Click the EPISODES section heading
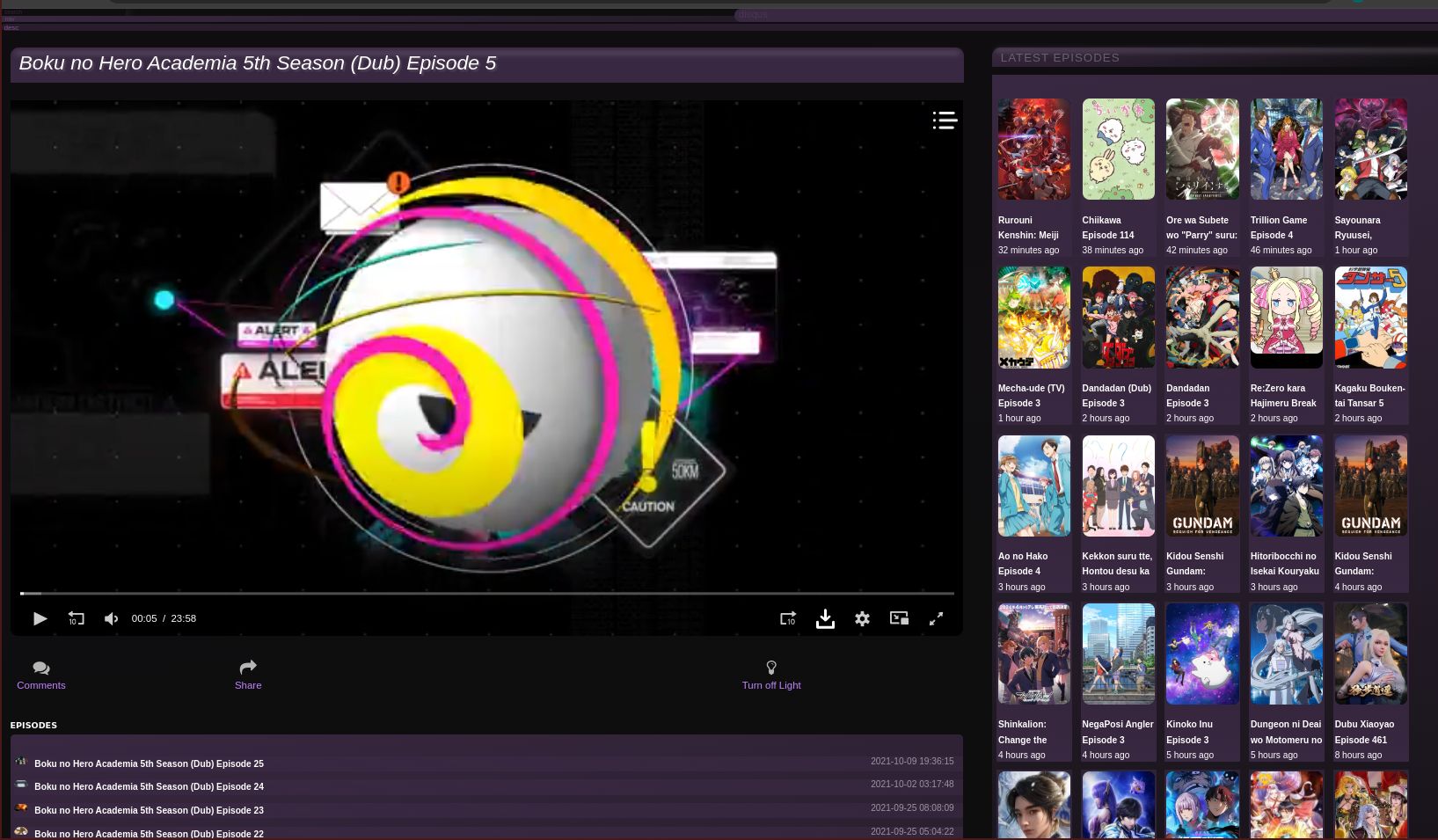Screen dimensions: 1438x840 tap(33, 726)
